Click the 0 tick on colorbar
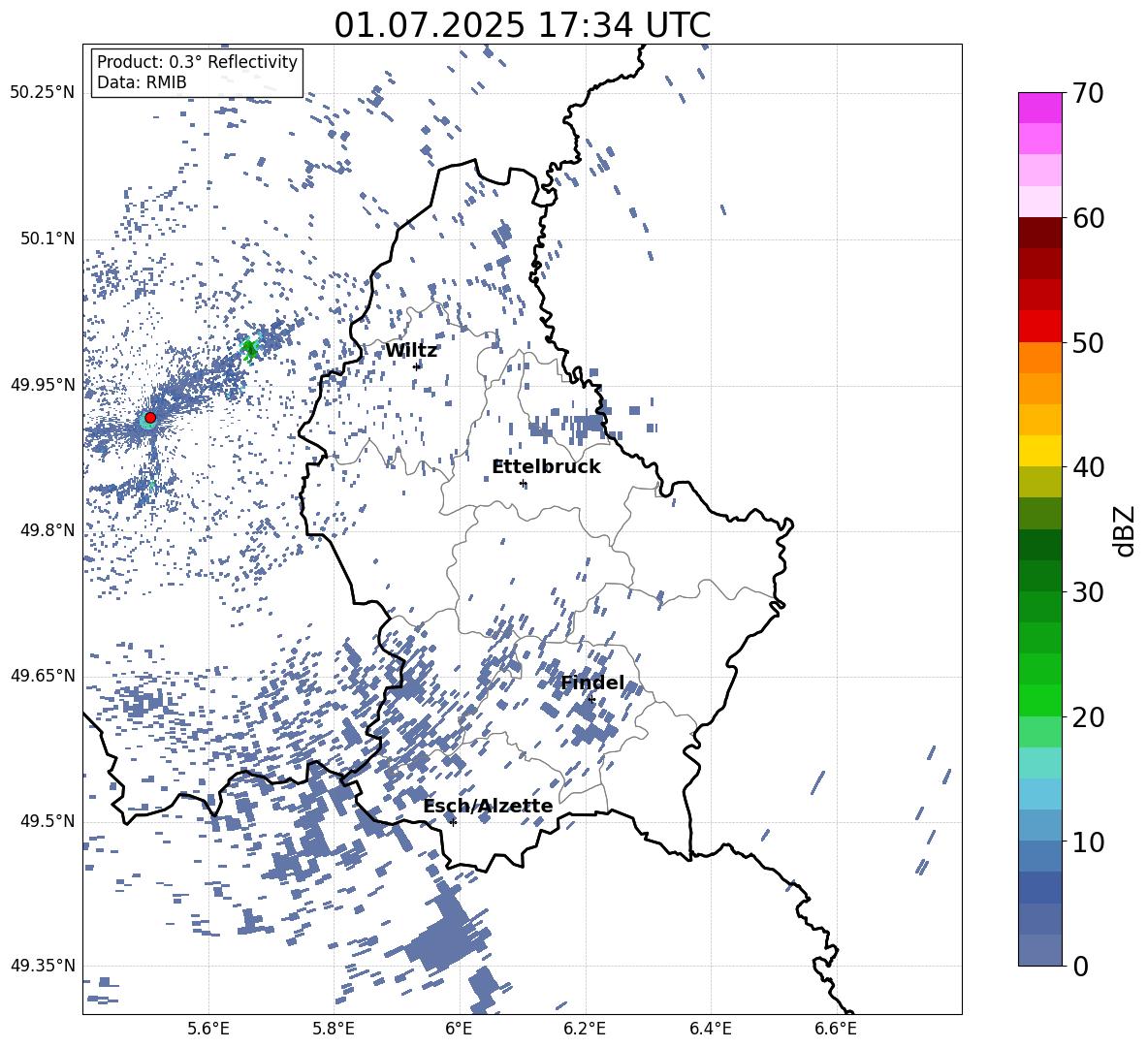 coord(1080,966)
